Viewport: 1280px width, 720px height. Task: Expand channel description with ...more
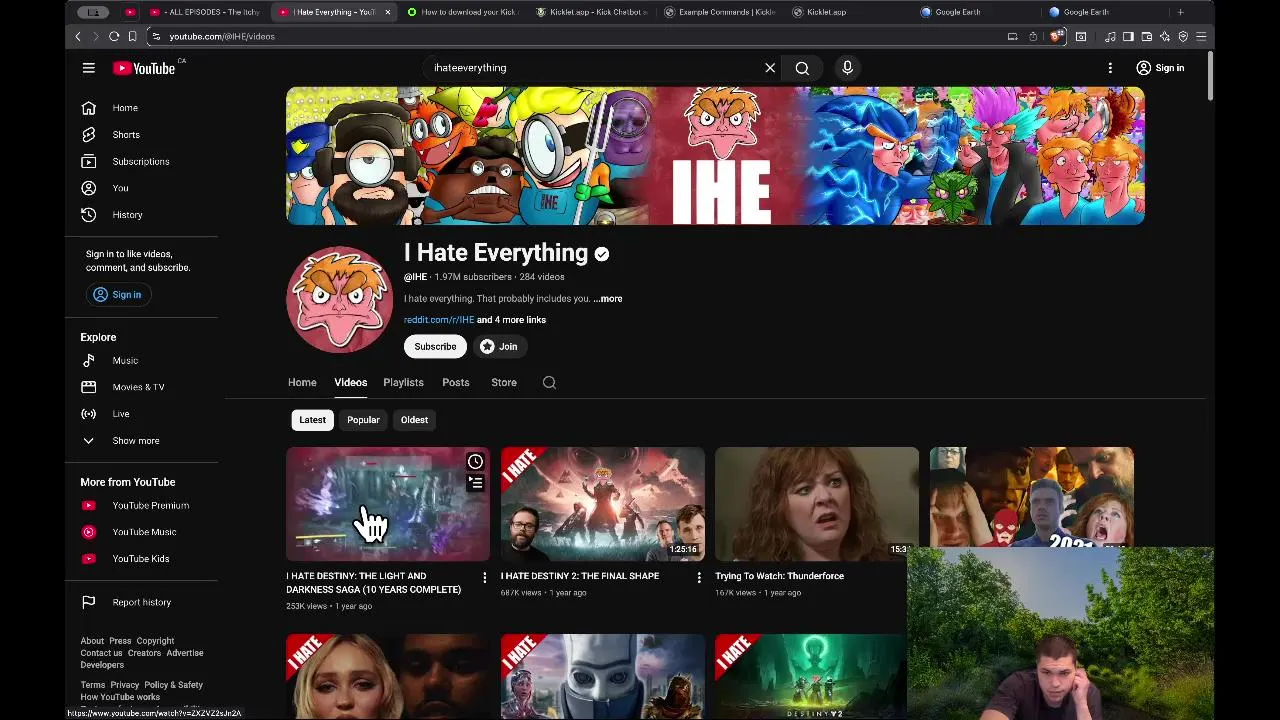pos(607,299)
